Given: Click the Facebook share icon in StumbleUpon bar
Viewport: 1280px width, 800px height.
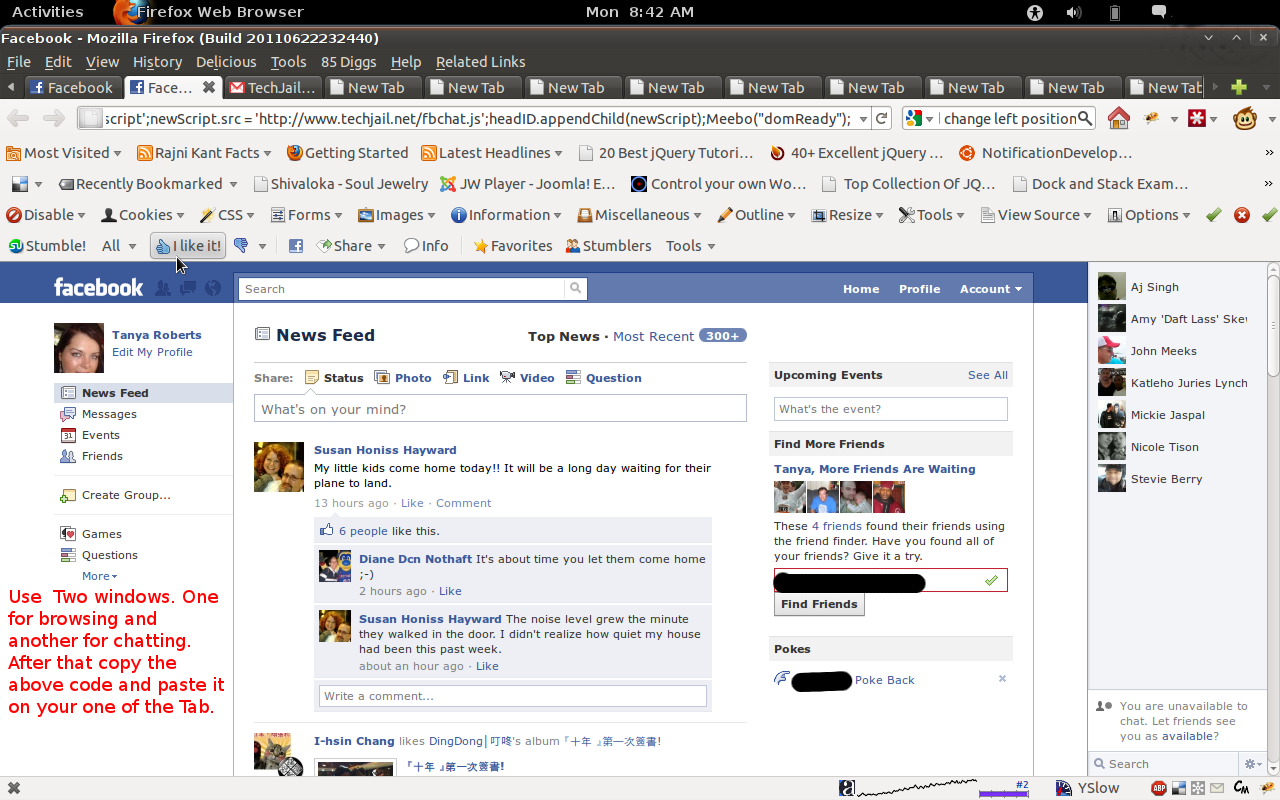Looking at the screenshot, I should pos(296,246).
